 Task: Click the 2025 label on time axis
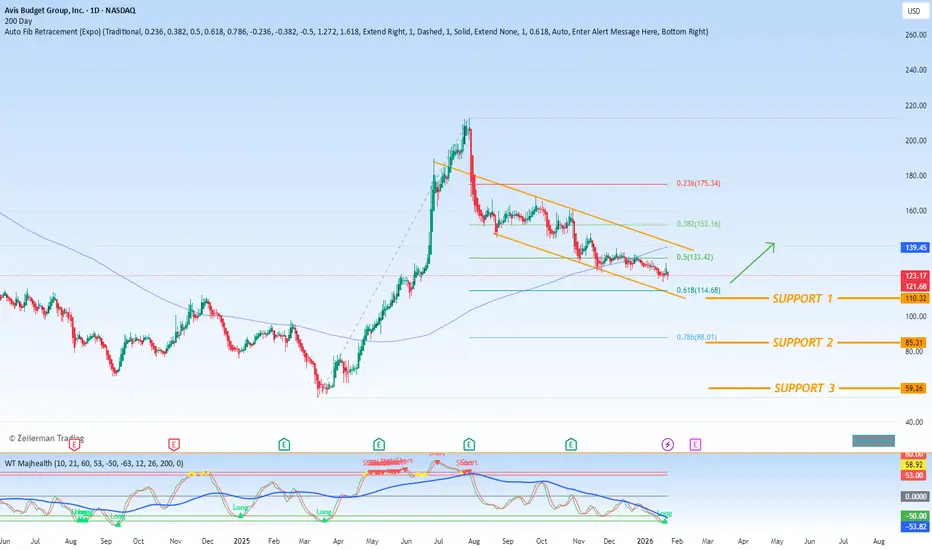[x=241, y=541]
